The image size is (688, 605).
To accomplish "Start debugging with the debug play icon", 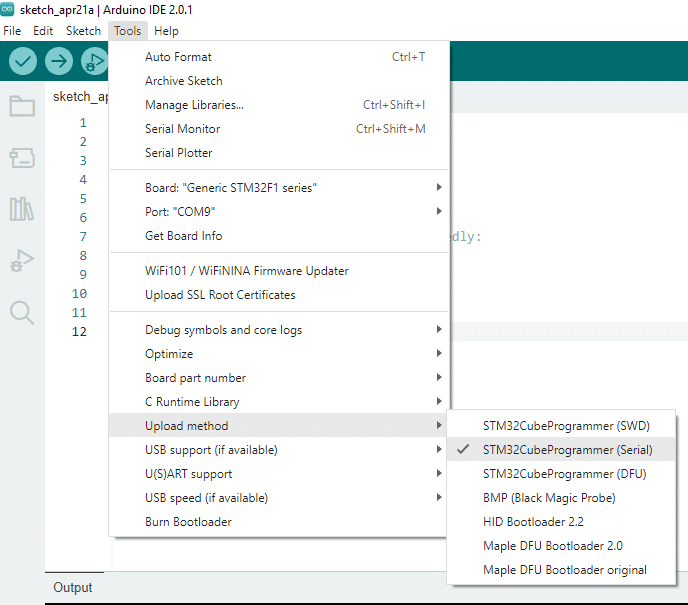I will point(94,61).
